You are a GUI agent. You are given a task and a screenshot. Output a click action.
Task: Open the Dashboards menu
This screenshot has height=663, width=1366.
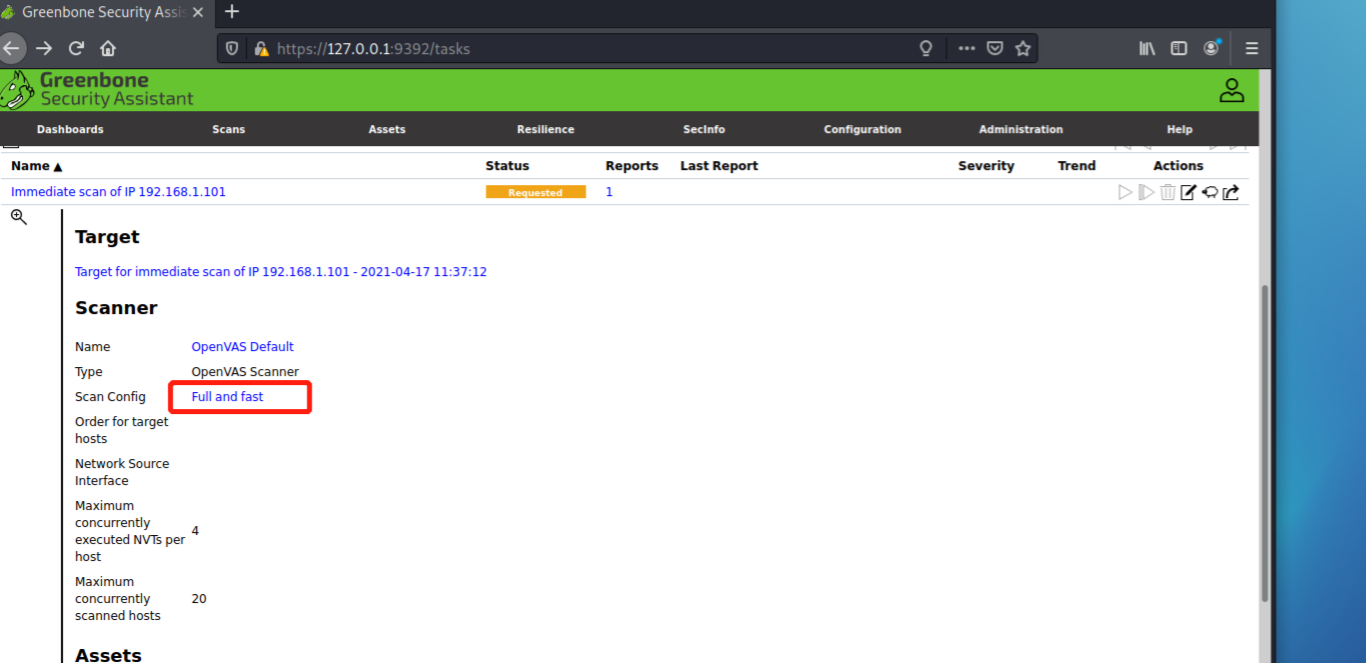coord(70,129)
